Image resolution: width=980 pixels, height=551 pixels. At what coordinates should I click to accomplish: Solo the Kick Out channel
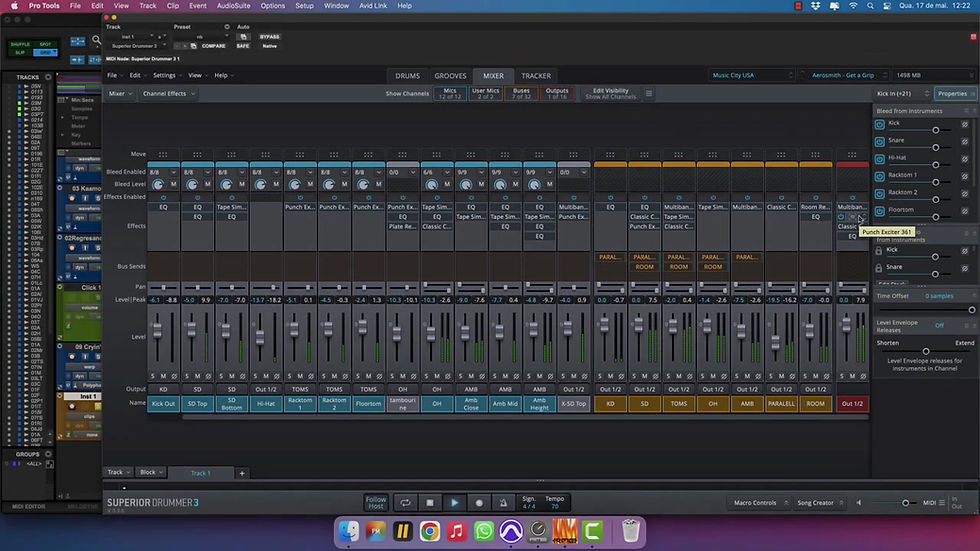152,376
